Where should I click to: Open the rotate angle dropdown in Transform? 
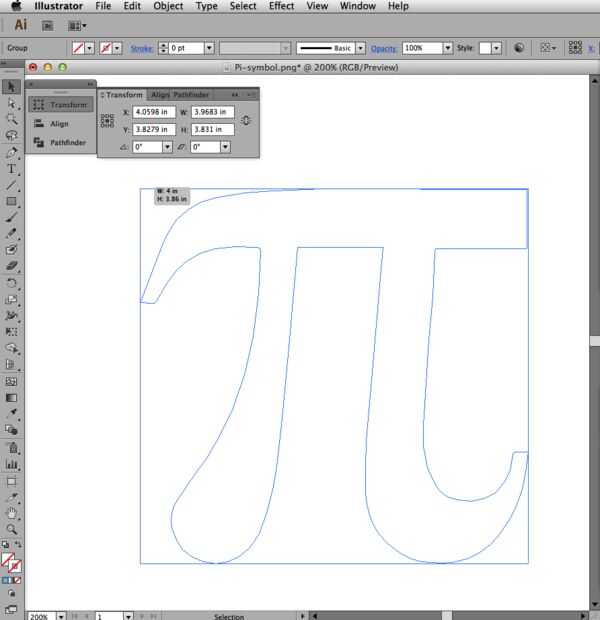[167, 147]
